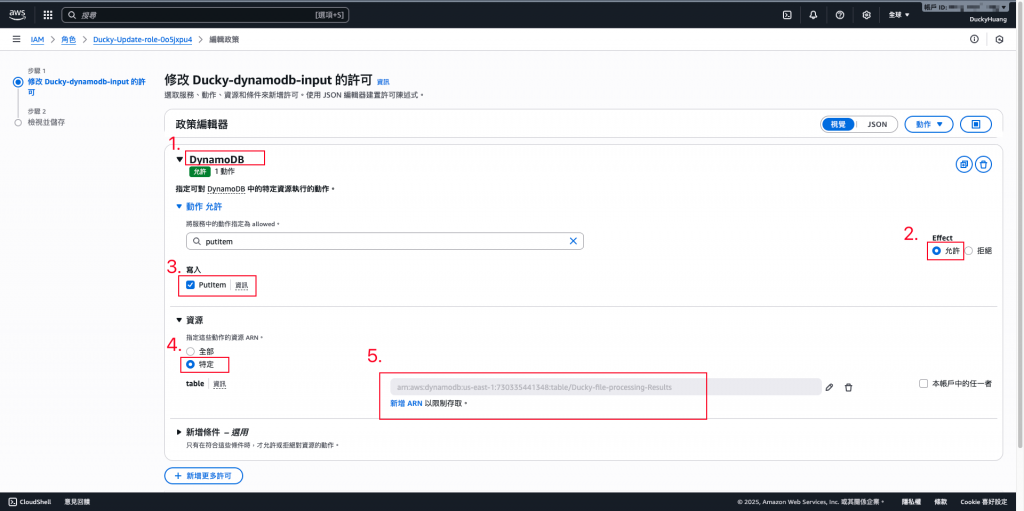This screenshot has width=1024, height=511.
Task: Click the hexagon icon at top right
Action: pos(999,39)
